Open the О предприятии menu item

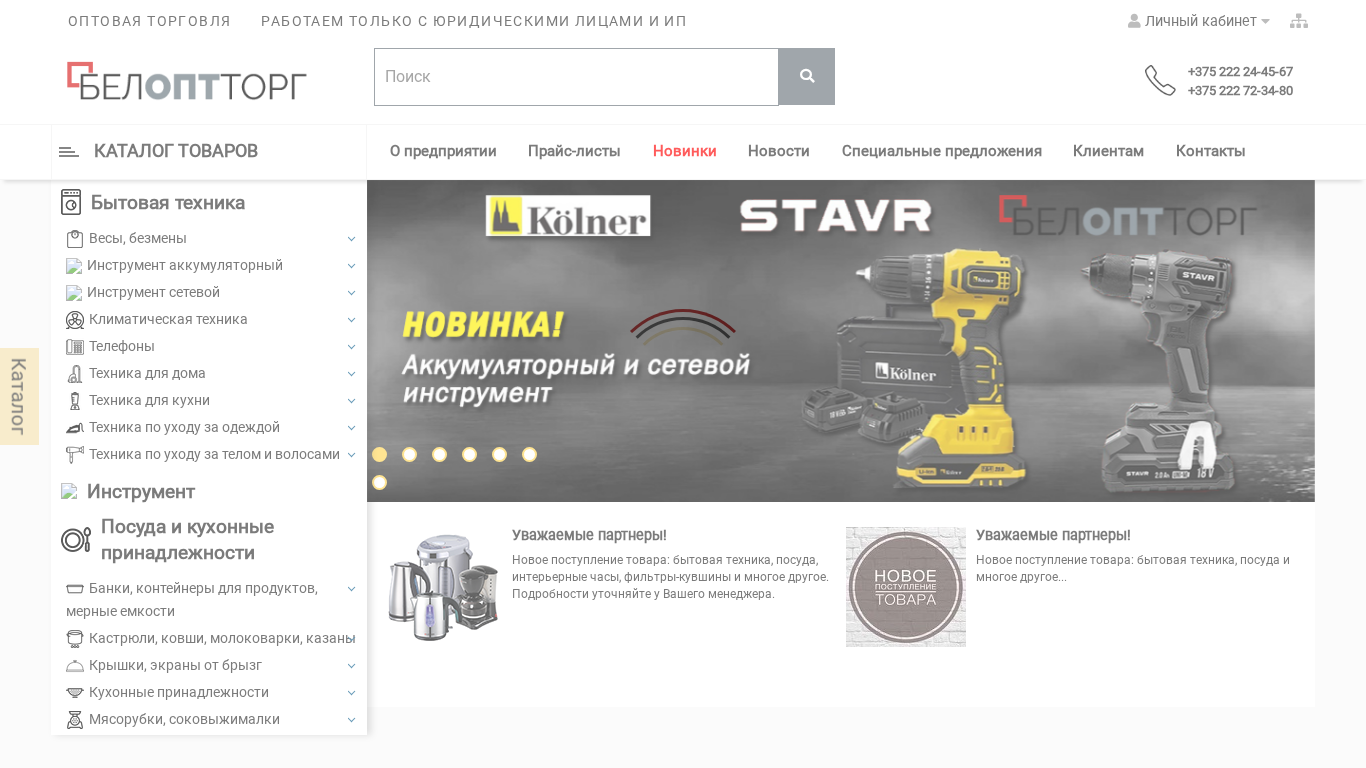(443, 151)
